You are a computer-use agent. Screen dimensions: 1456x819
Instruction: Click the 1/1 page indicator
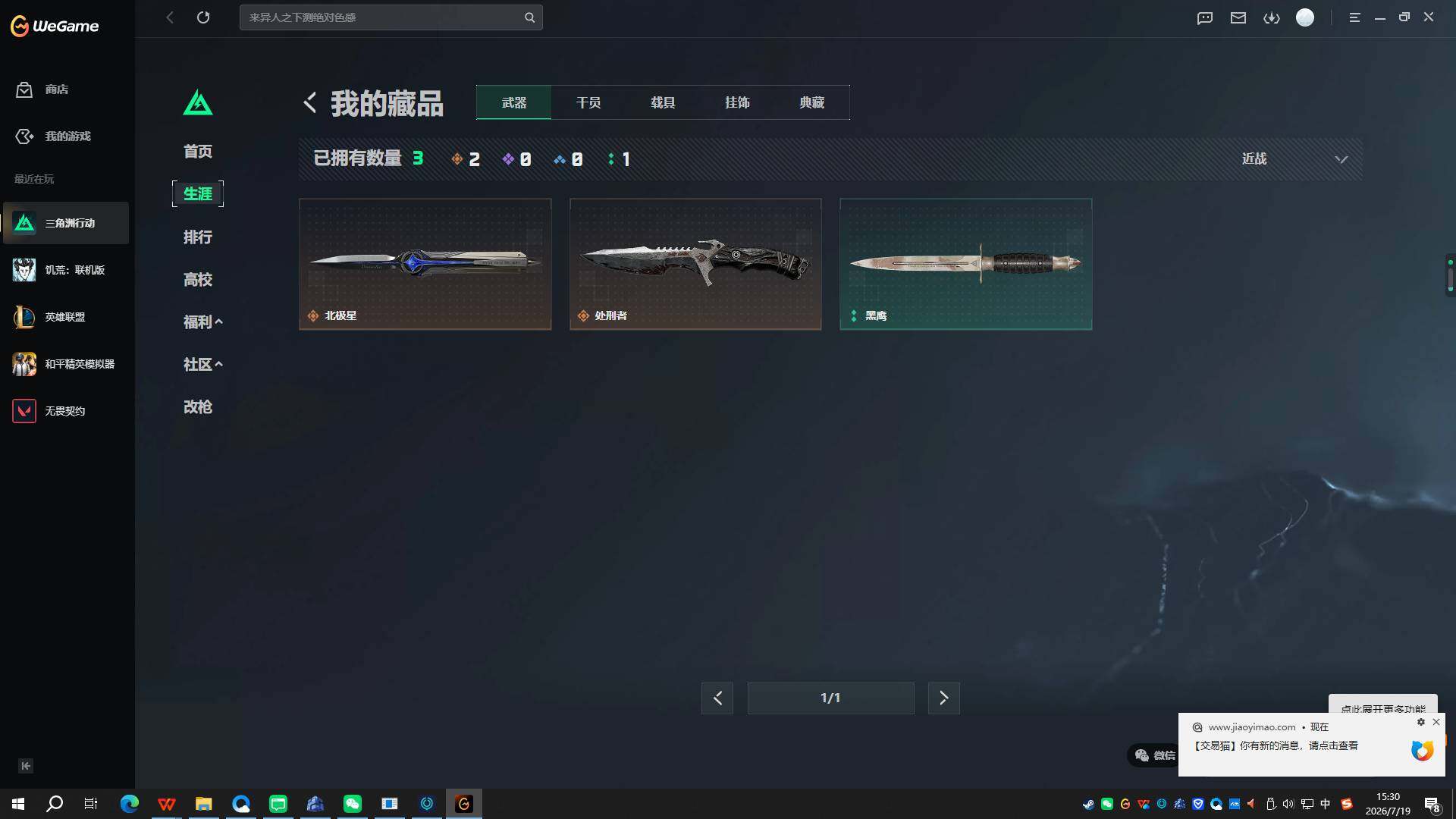[831, 698]
